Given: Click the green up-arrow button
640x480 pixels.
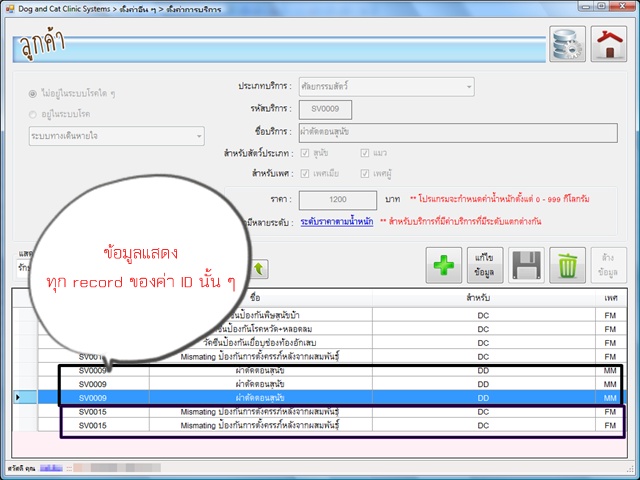Looking at the screenshot, I should [x=259, y=269].
